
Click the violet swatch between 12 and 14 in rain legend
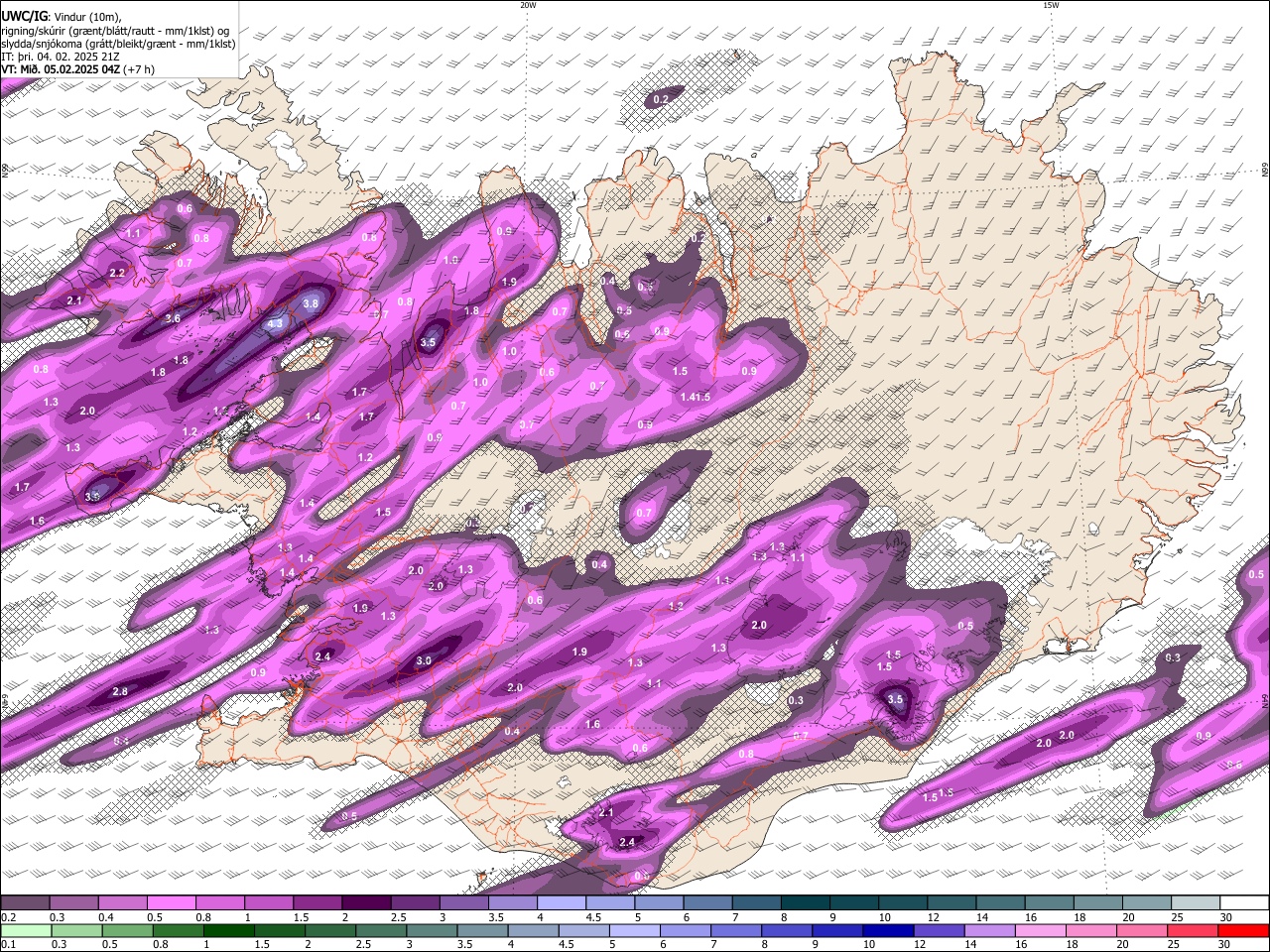[939, 930]
